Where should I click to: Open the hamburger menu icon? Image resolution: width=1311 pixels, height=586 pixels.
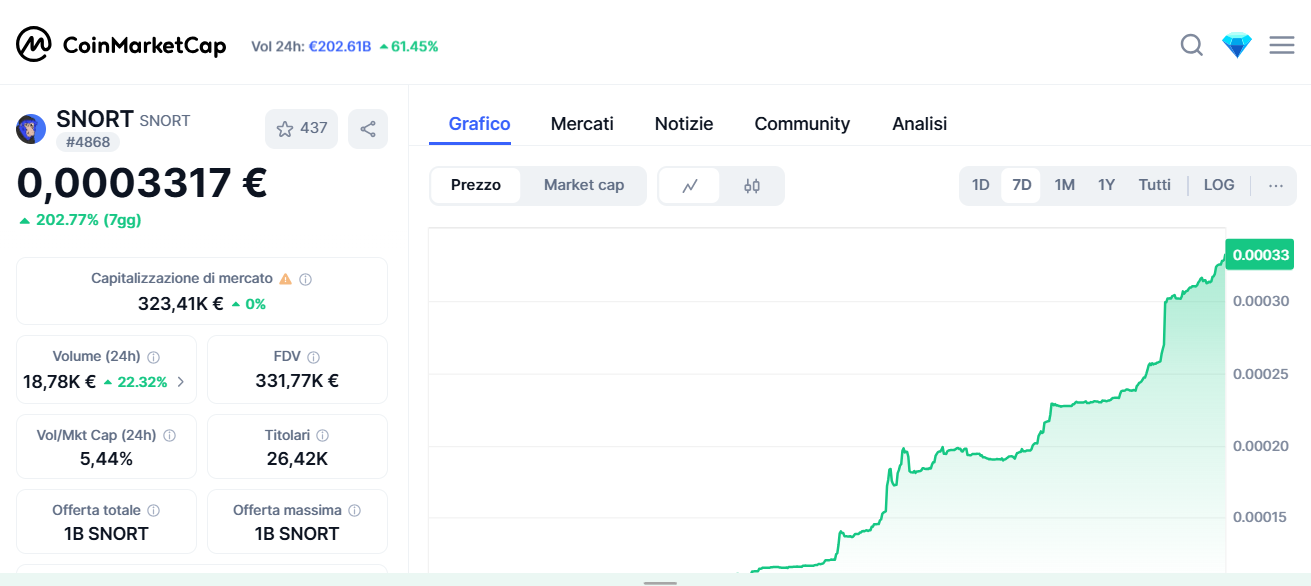point(1282,45)
